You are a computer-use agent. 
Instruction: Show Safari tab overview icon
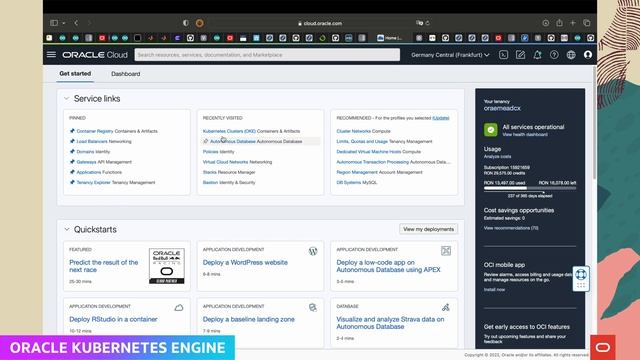(x=587, y=23)
